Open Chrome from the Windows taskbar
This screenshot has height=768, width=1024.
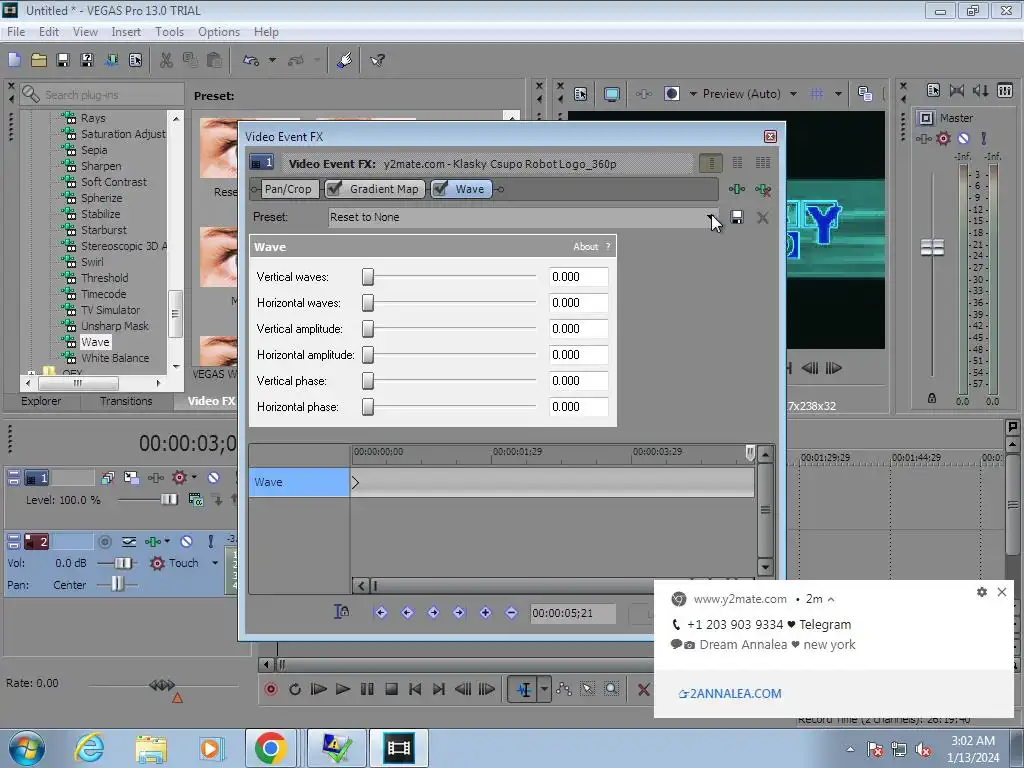coord(270,748)
